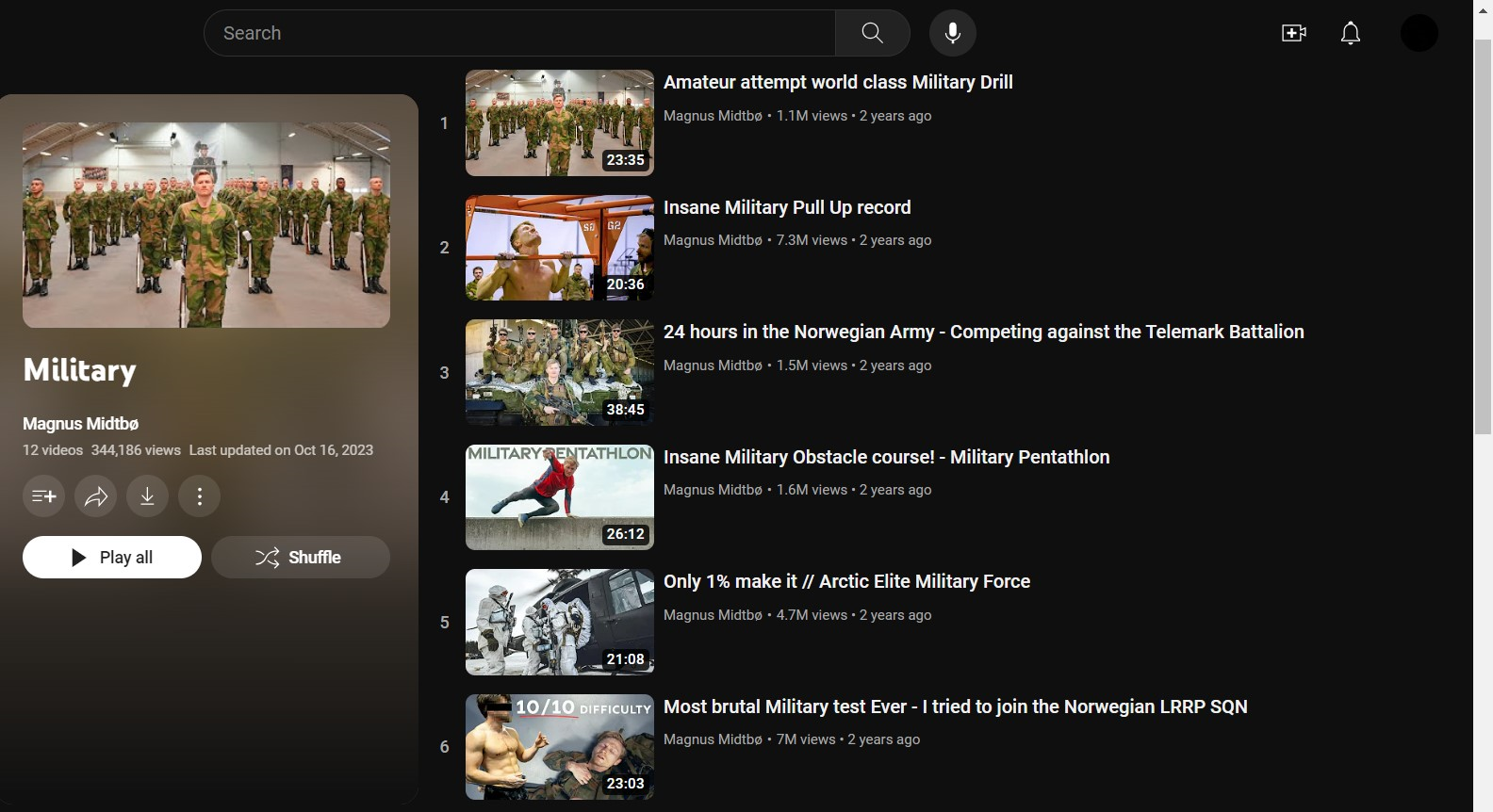Viewport: 1493px width, 812px height.
Task: Open the playlist three-dot options menu
Action: point(199,496)
